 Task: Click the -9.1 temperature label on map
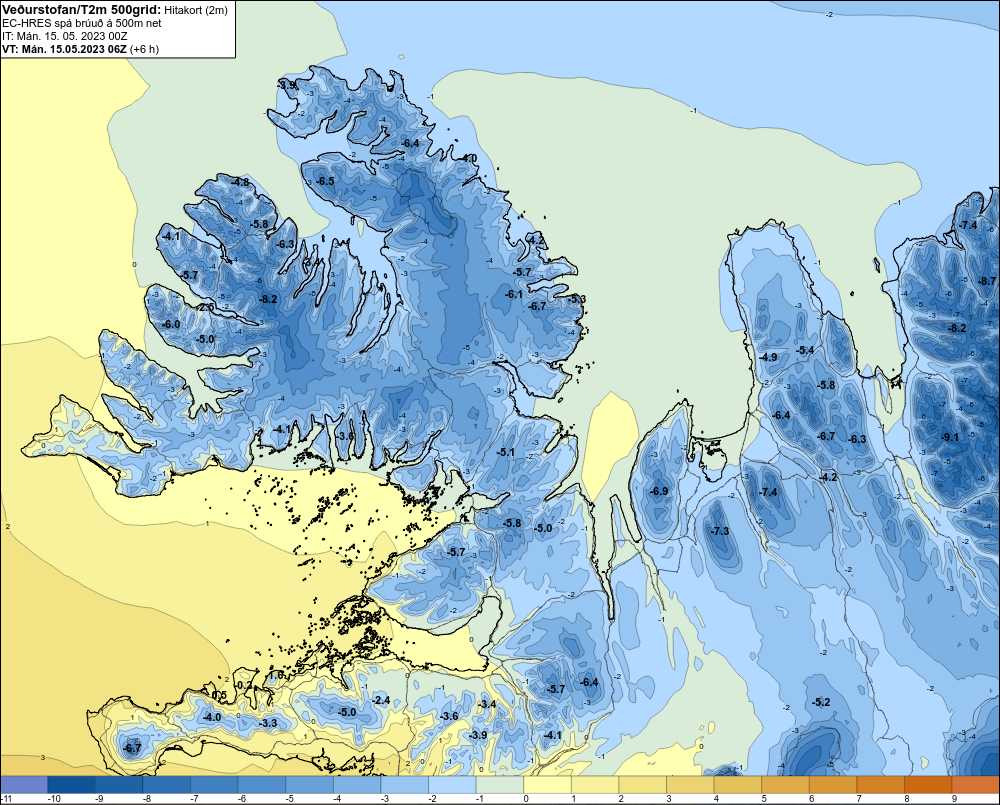point(950,437)
